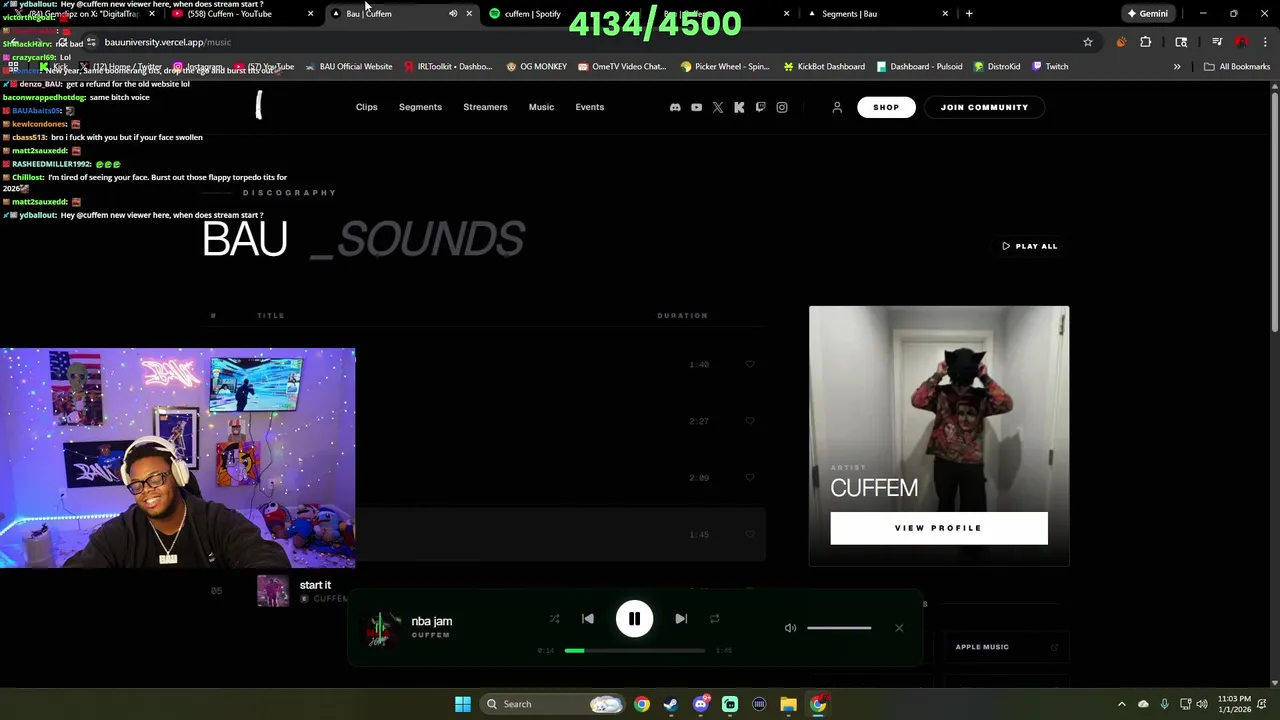Like the track with duration 2:09
This screenshot has width=1280, height=720.
click(750, 477)
